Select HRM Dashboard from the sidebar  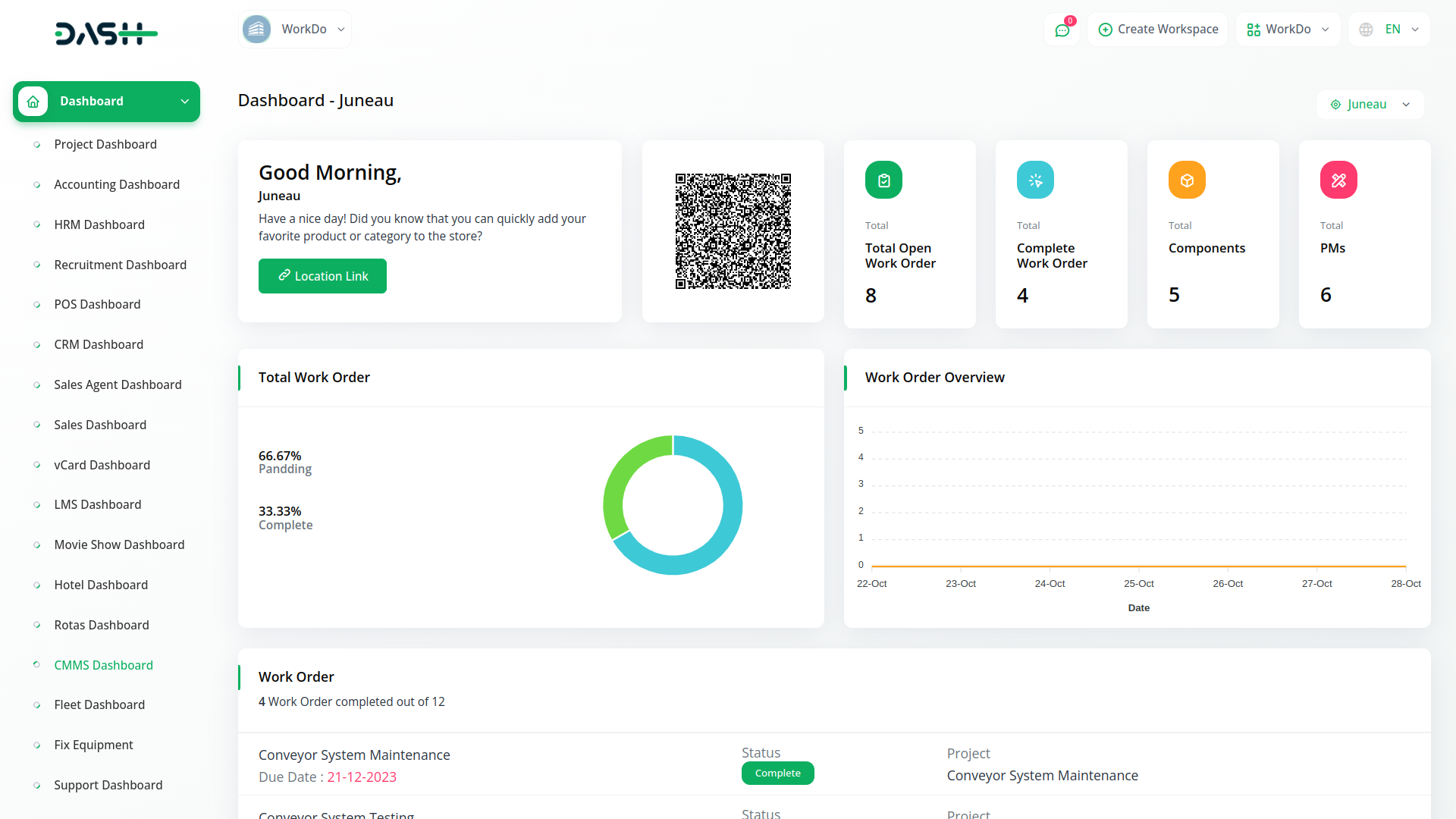click(x=99, y=224)
